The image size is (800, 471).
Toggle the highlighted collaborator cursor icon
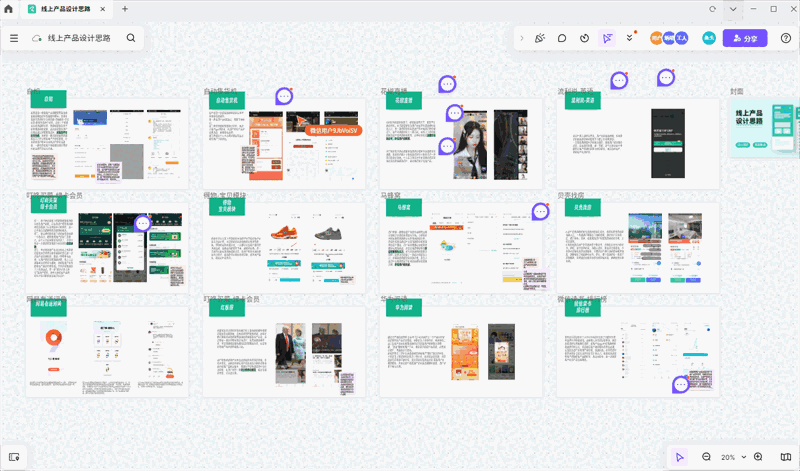pos(607,38)
